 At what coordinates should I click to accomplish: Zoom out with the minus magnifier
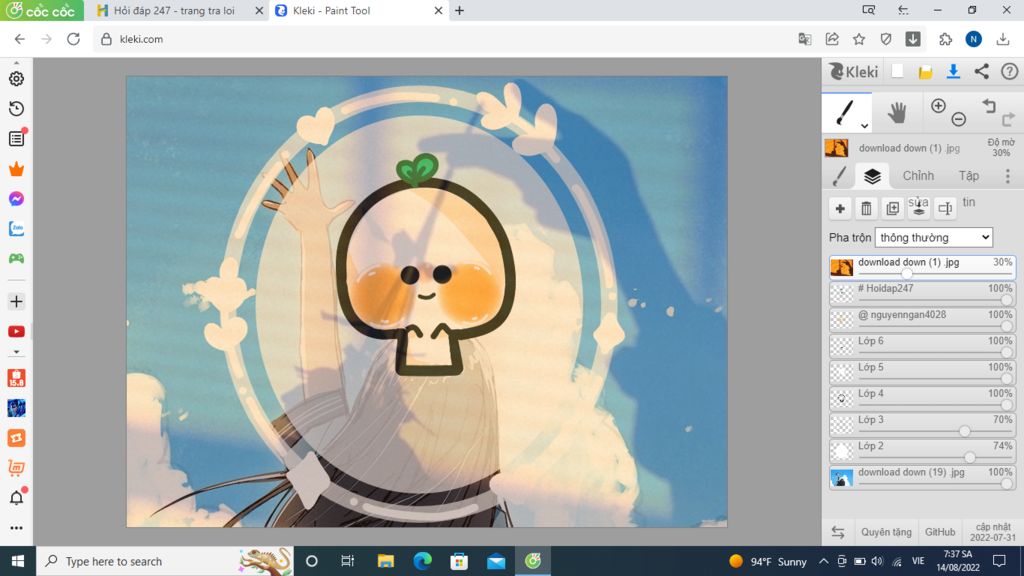959,119
